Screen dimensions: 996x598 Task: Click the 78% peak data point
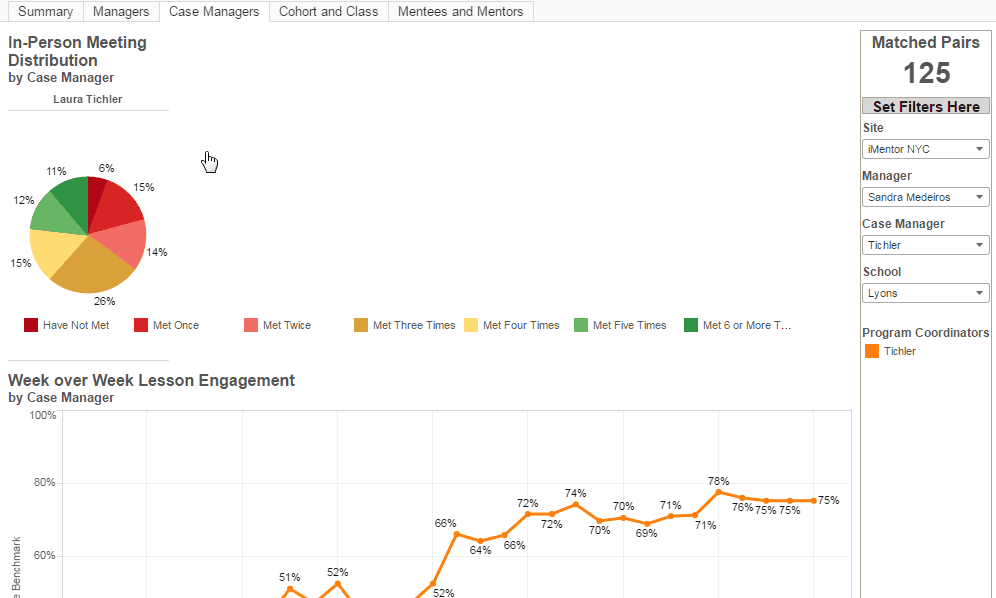coord(718,492)
